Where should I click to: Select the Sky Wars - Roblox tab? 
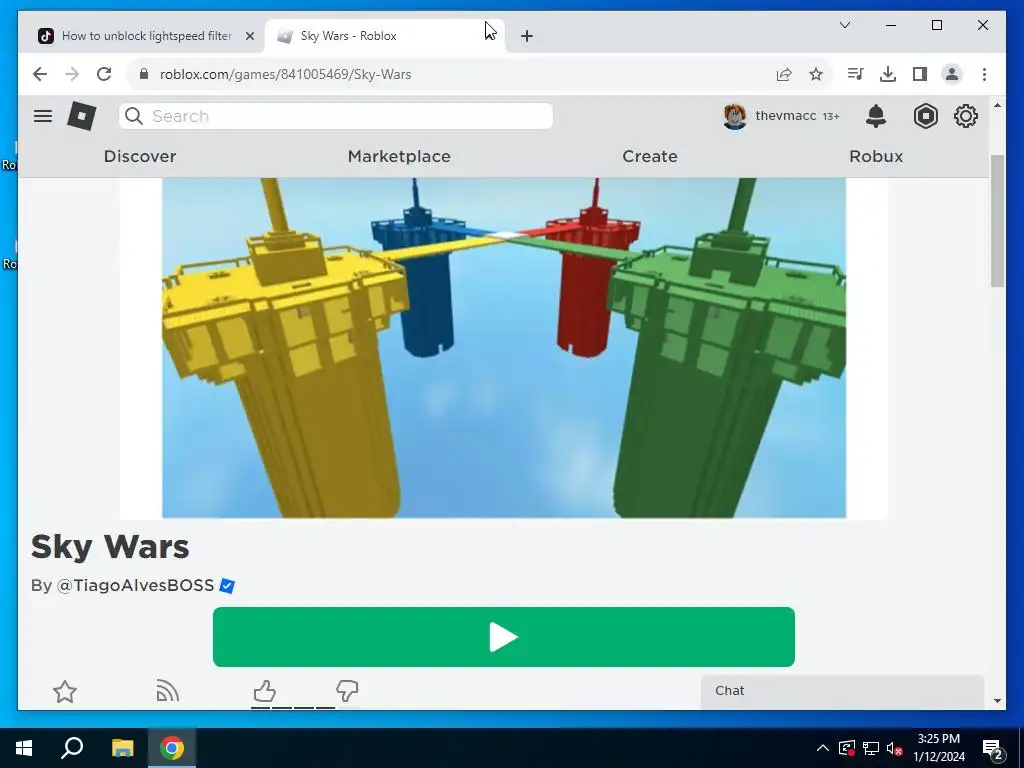[384, 36]
